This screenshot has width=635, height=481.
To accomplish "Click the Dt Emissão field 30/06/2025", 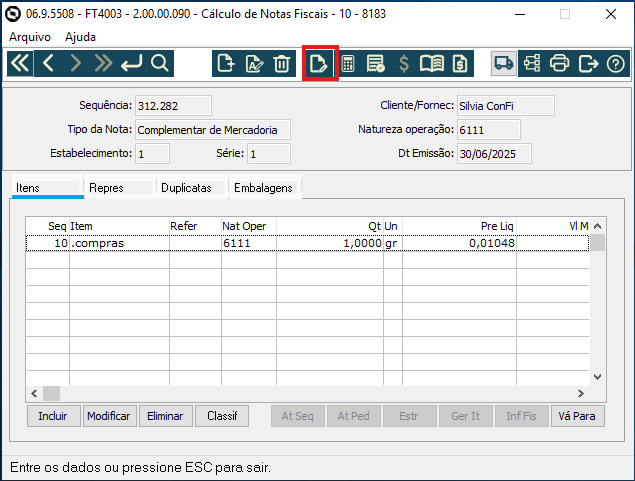I will [x=494, y=154].
